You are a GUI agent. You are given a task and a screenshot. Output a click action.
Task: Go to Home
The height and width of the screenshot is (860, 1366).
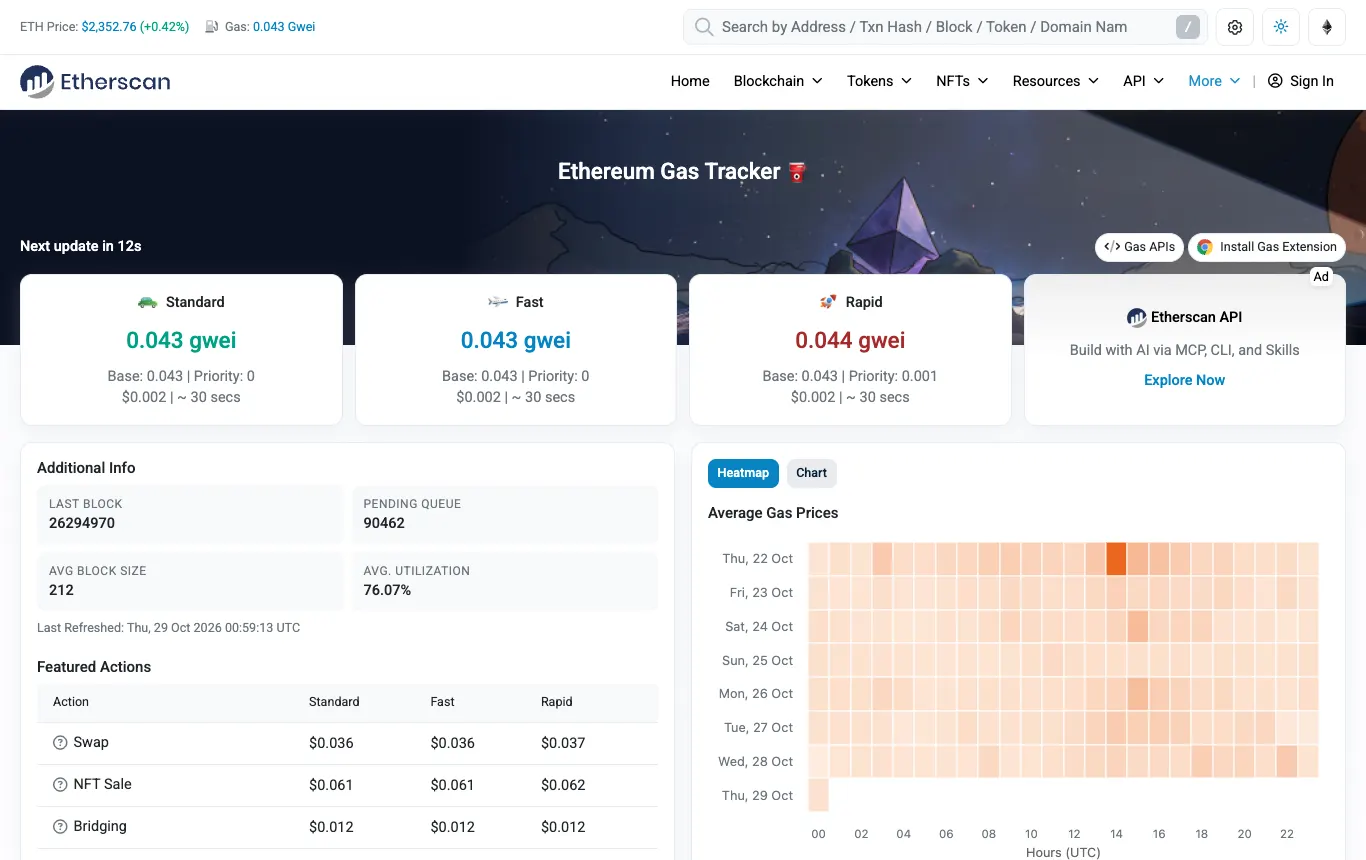pyautogui.click(x=690, y=81)
